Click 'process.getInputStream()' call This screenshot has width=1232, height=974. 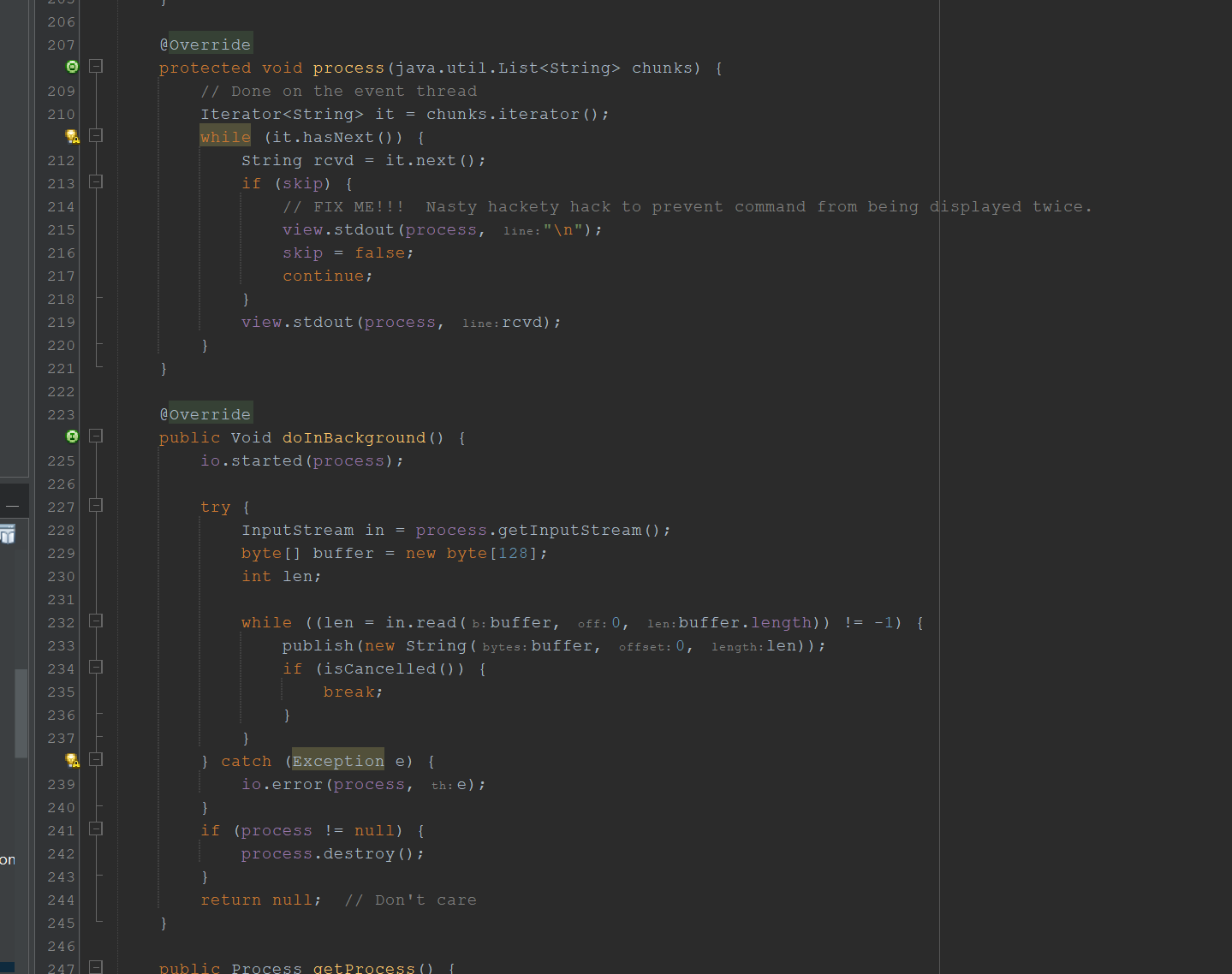pyautogui.click(x=538, y=530)
